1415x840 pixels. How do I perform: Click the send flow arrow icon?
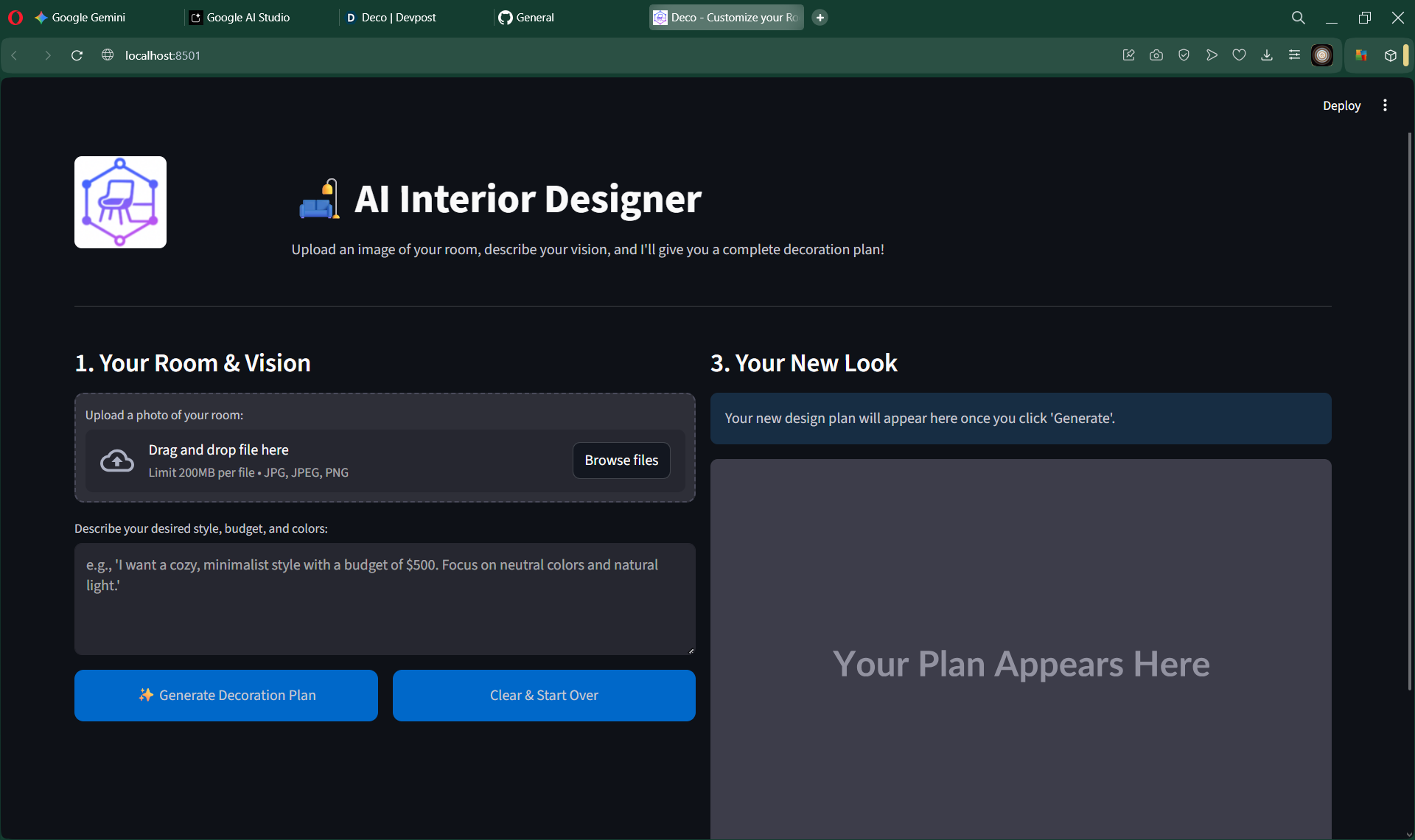click(x=1212, y=55)
